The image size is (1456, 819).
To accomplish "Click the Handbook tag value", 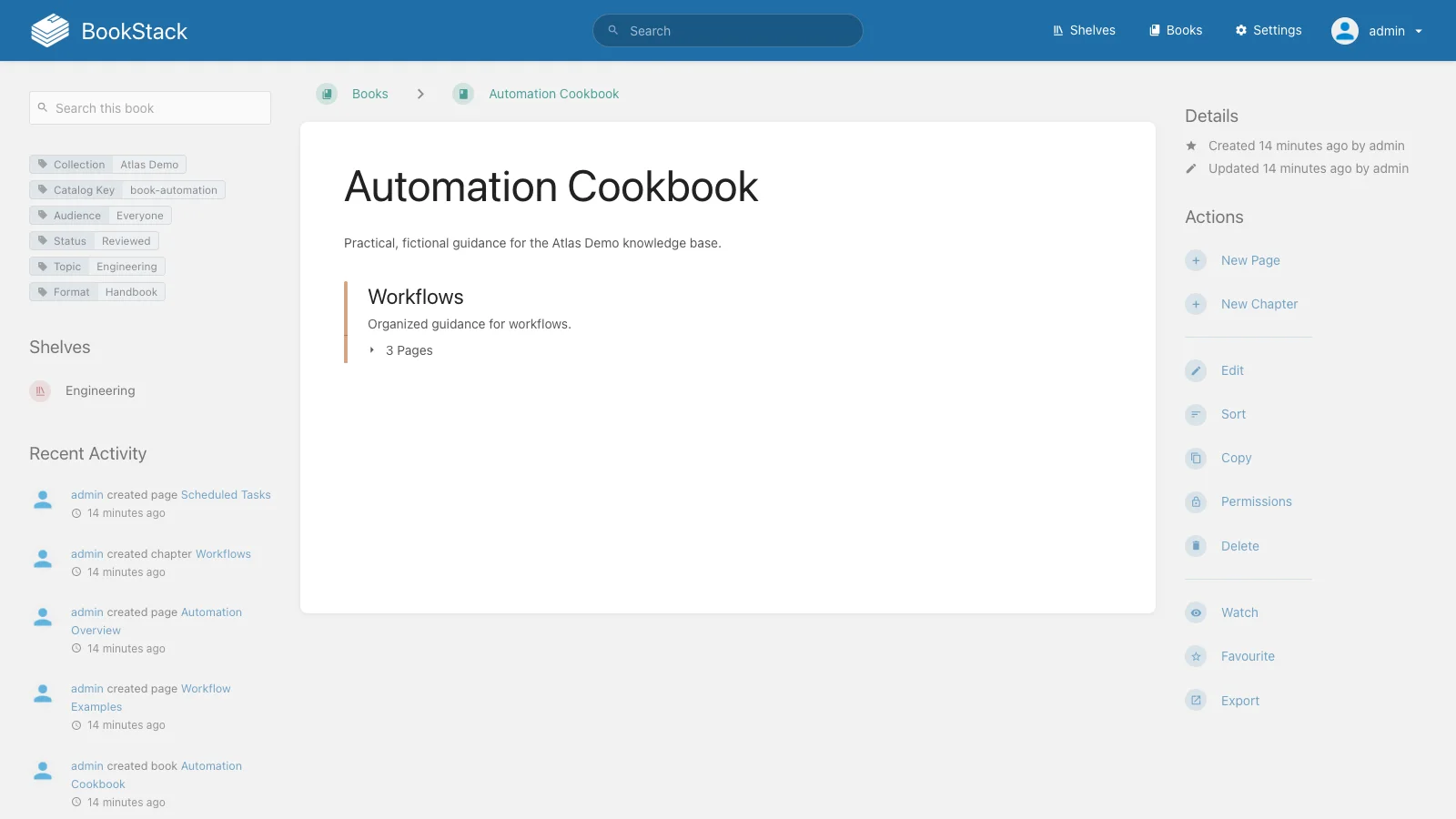I will (131, 292).
